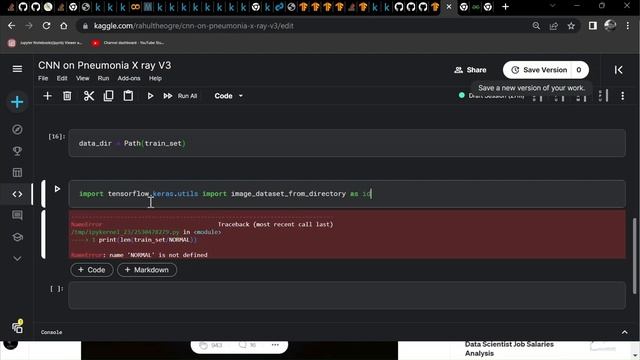Click Share button
The height and width of the screenshot is (360, 640).
pyautogui.click(x=470, y=70)
